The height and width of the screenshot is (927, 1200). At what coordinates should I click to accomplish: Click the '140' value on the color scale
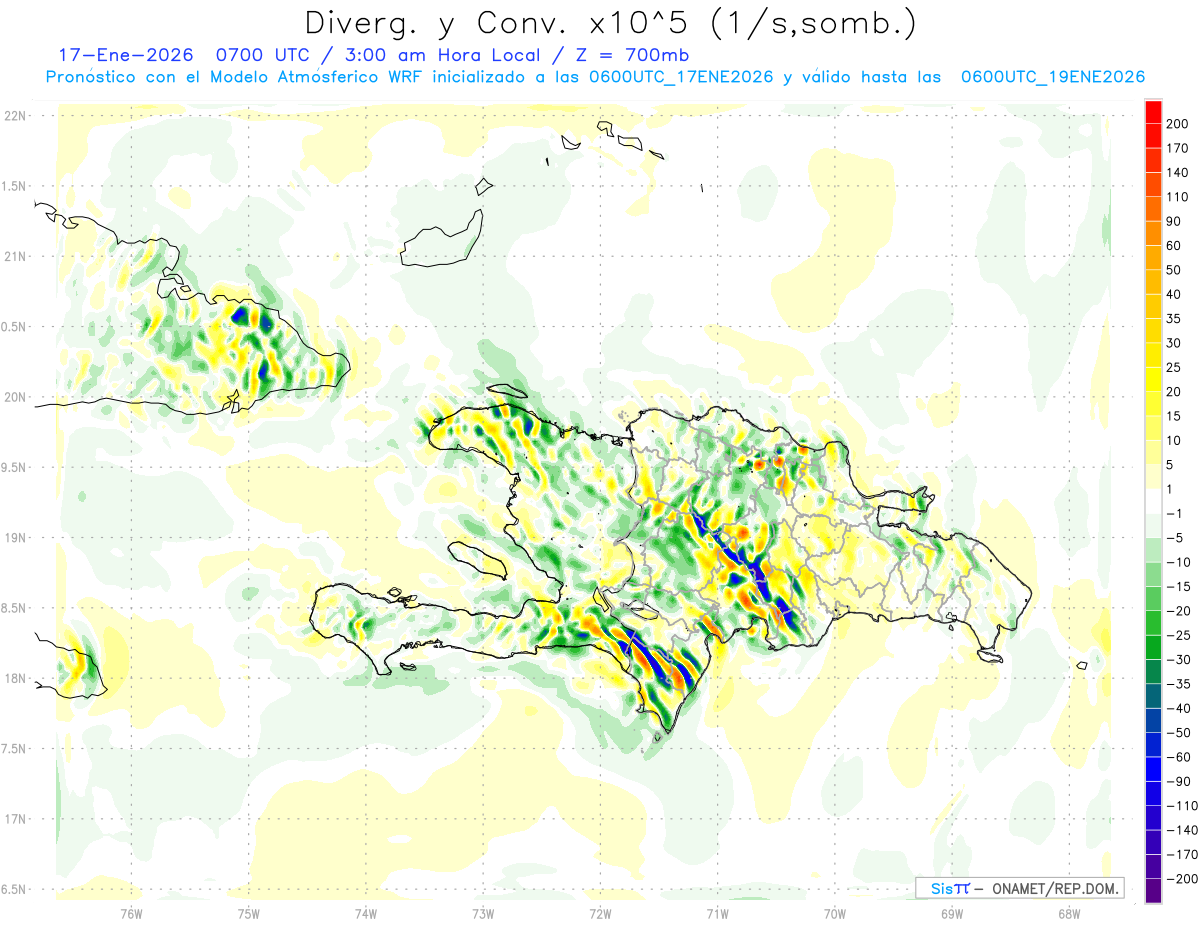[x=1179, y=172]
